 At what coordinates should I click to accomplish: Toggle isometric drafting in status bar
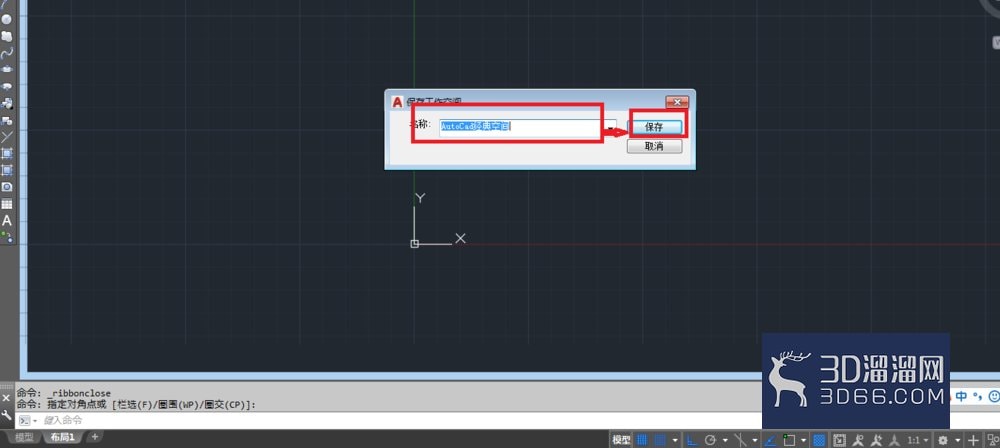coord(741,440)
